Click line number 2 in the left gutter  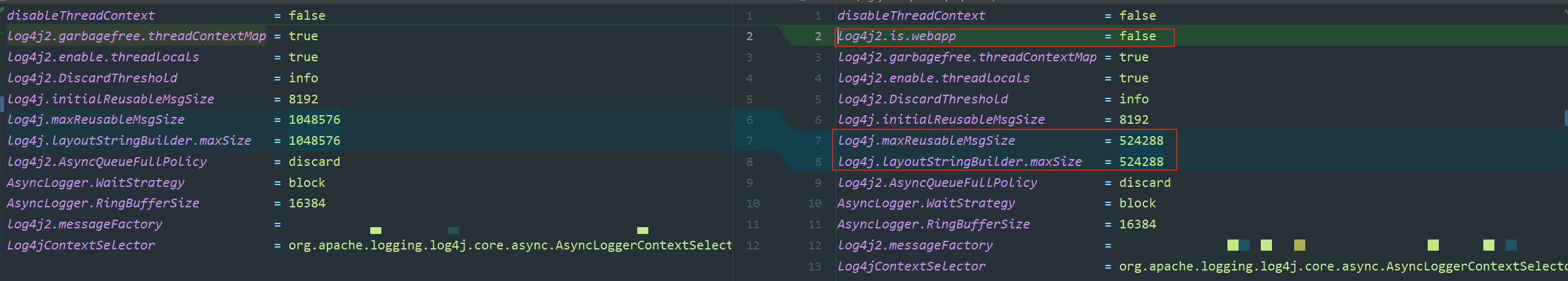pos(750,37)
